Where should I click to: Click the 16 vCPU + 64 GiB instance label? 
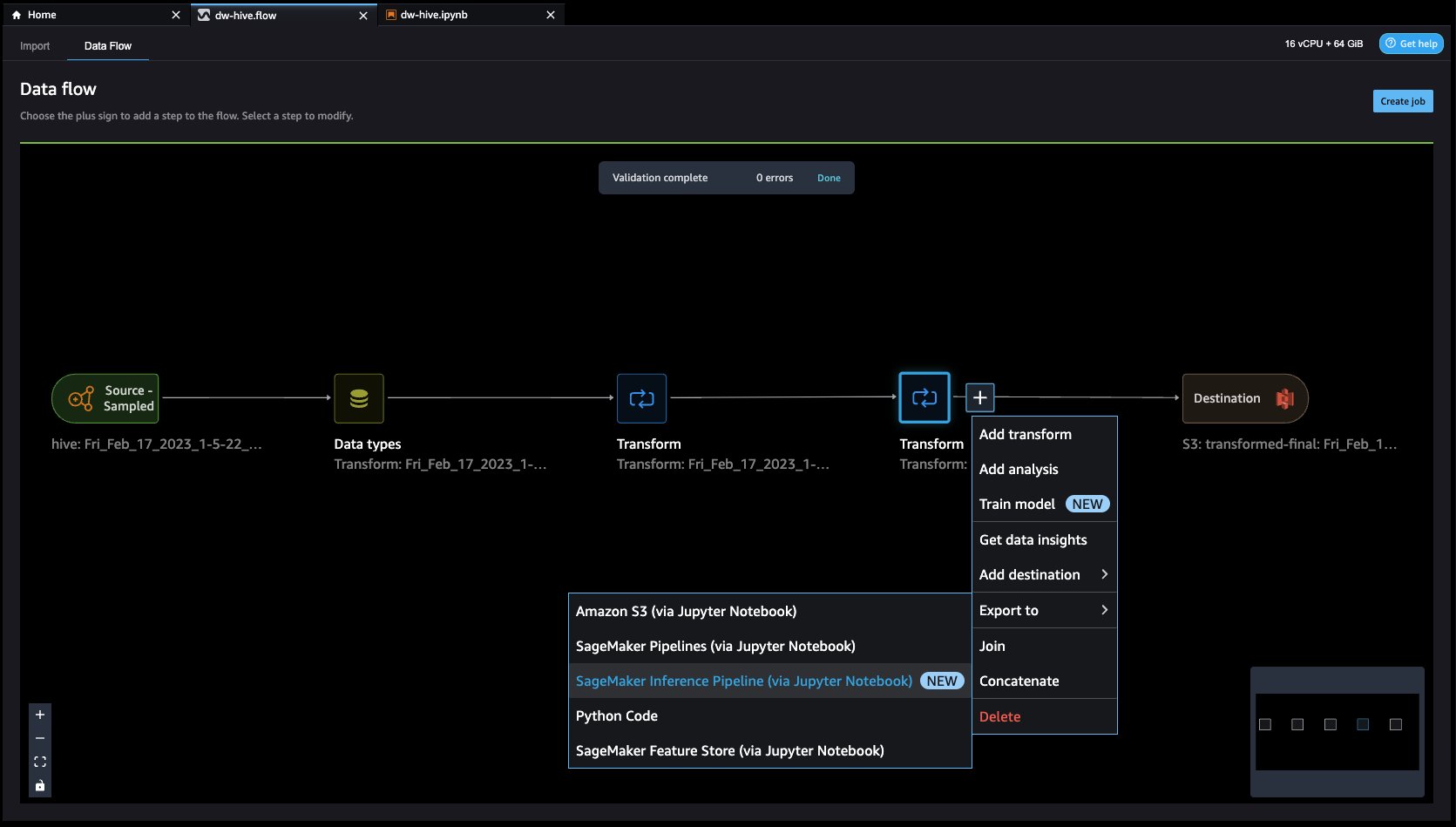click(1324, 44)
